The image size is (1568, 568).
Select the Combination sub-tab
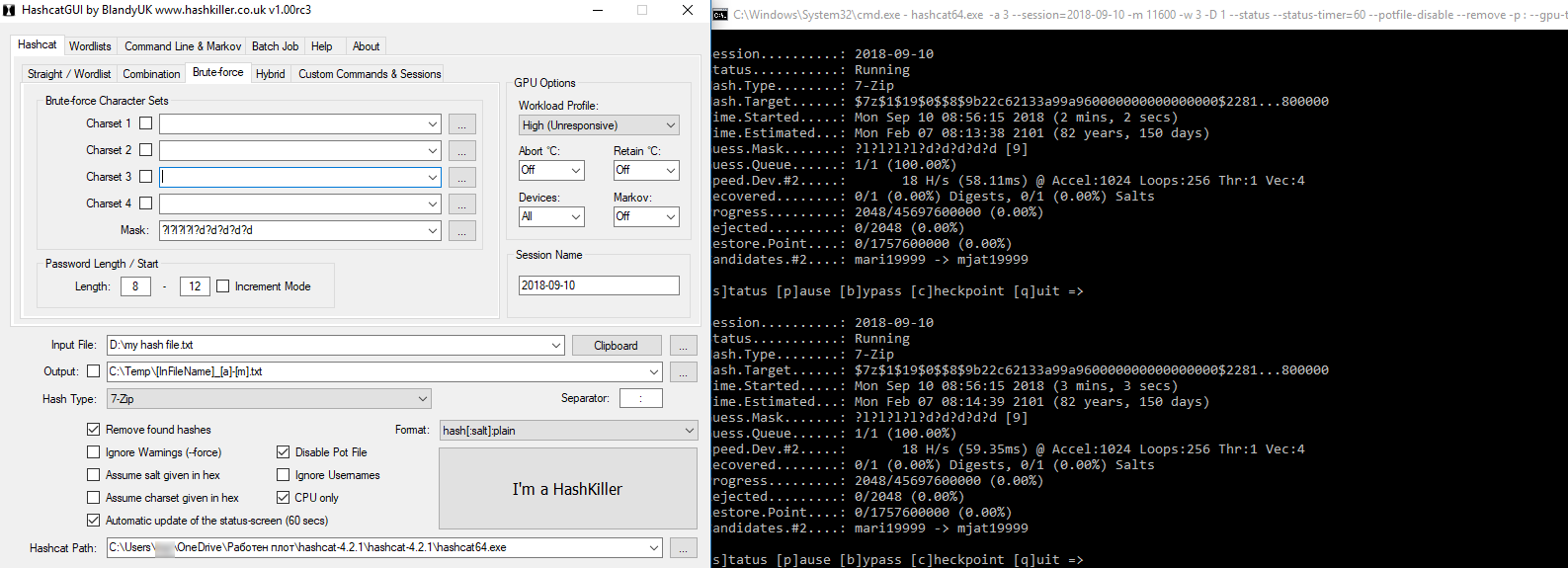151,74
